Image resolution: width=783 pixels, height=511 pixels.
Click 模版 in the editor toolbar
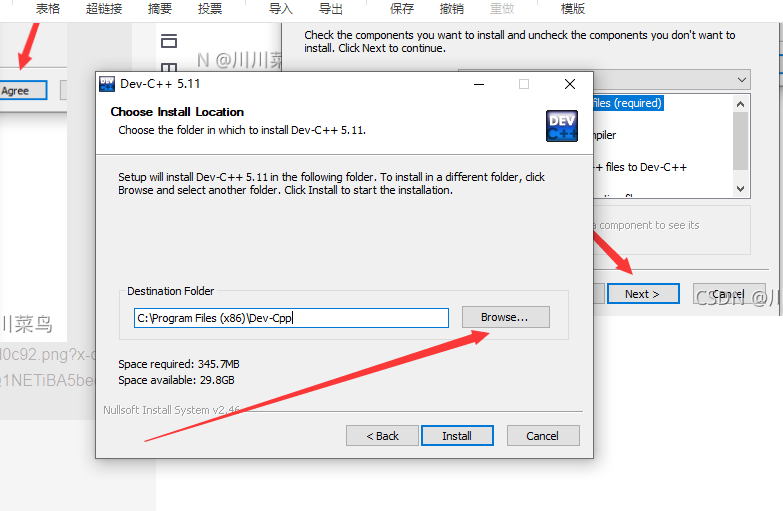572,8
